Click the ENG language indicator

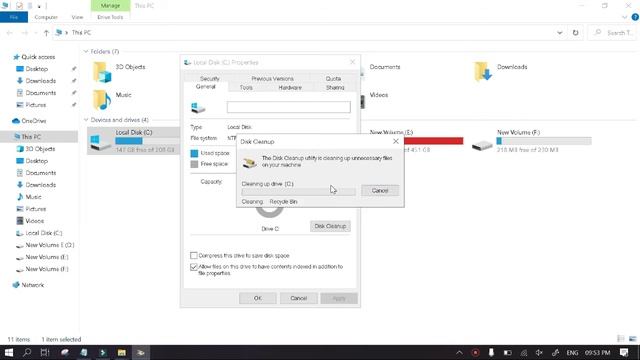coord(572,353)
